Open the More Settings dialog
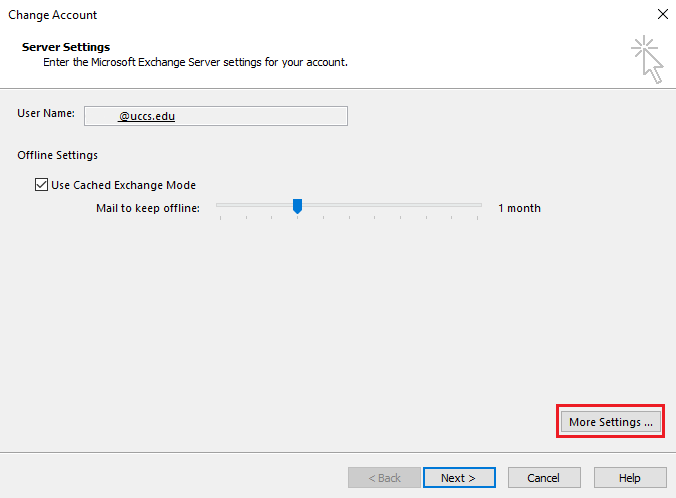This screenshot has width=676, height=498. pos(610,422)
